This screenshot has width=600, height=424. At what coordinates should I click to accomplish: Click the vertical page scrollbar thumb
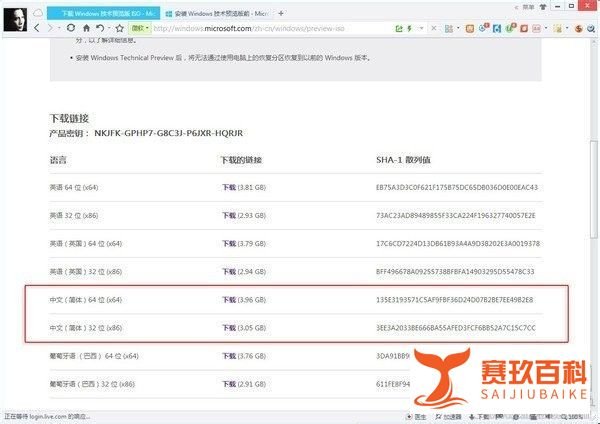click(x=593, y=188)
